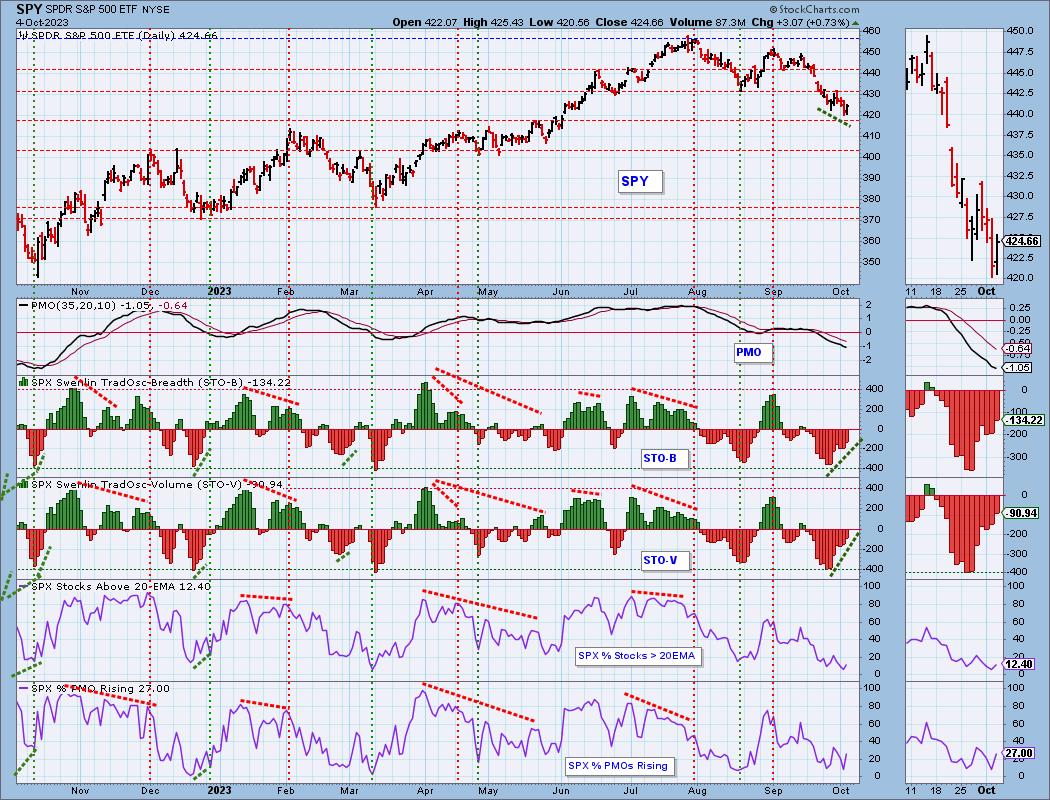Click the Aug label on price chart axis

pos(698,291)
